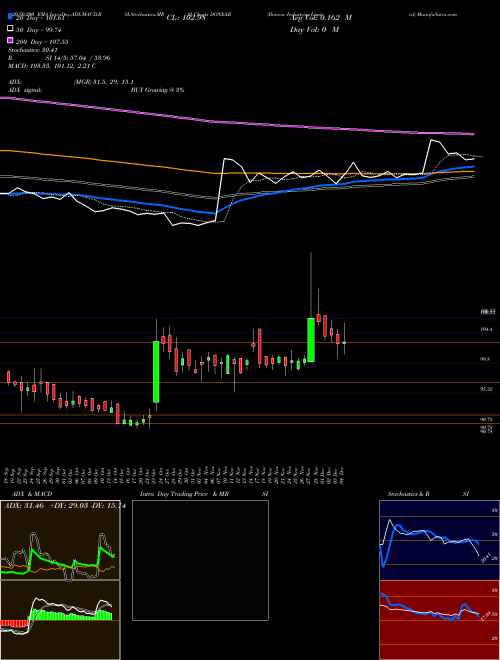Click the blue Stochastics chart panel
Image resolution: width=500 pixels, height=660 pixels.
(x=439, y=540)
